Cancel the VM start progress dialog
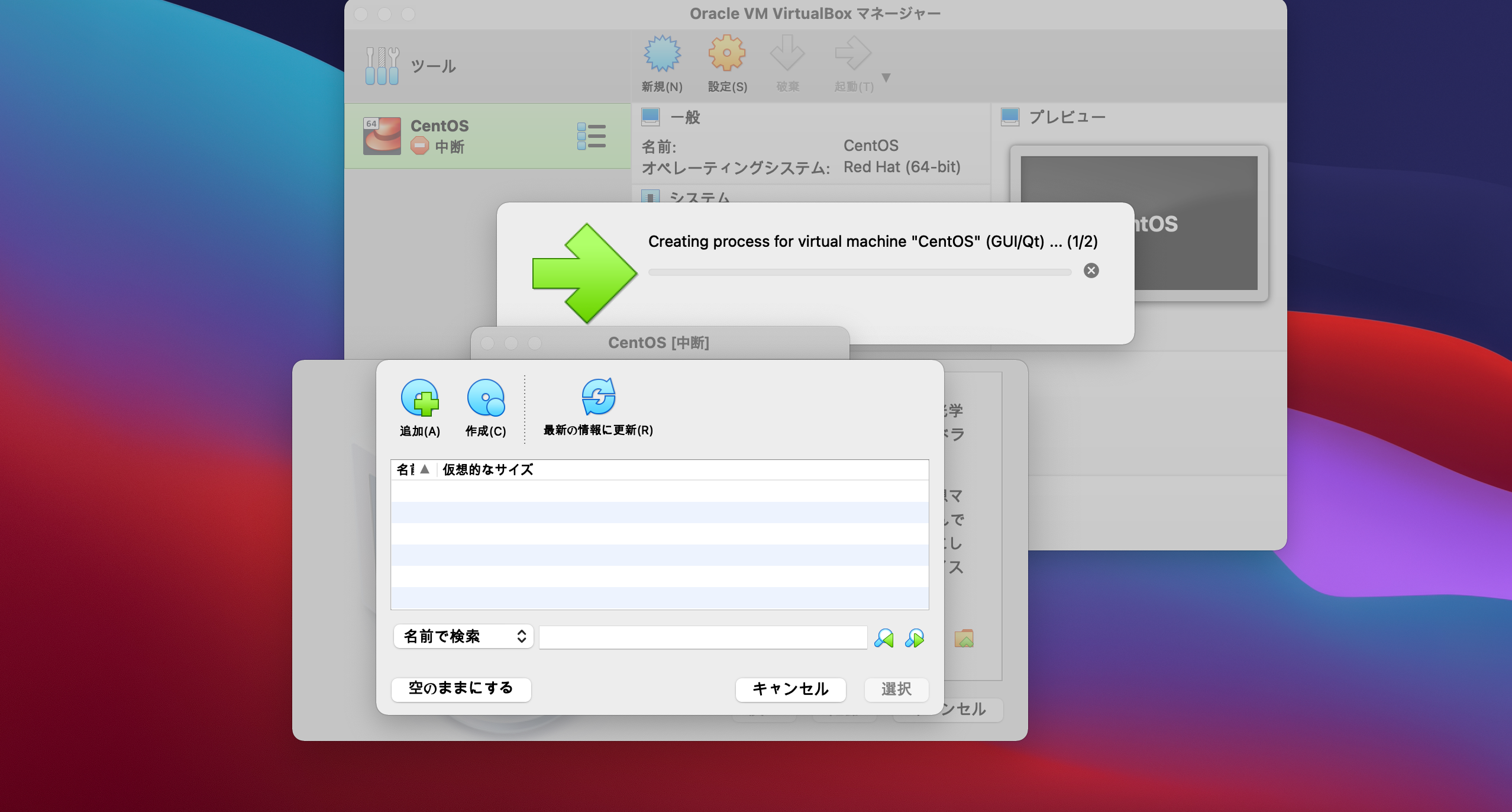 [1091, 270]
